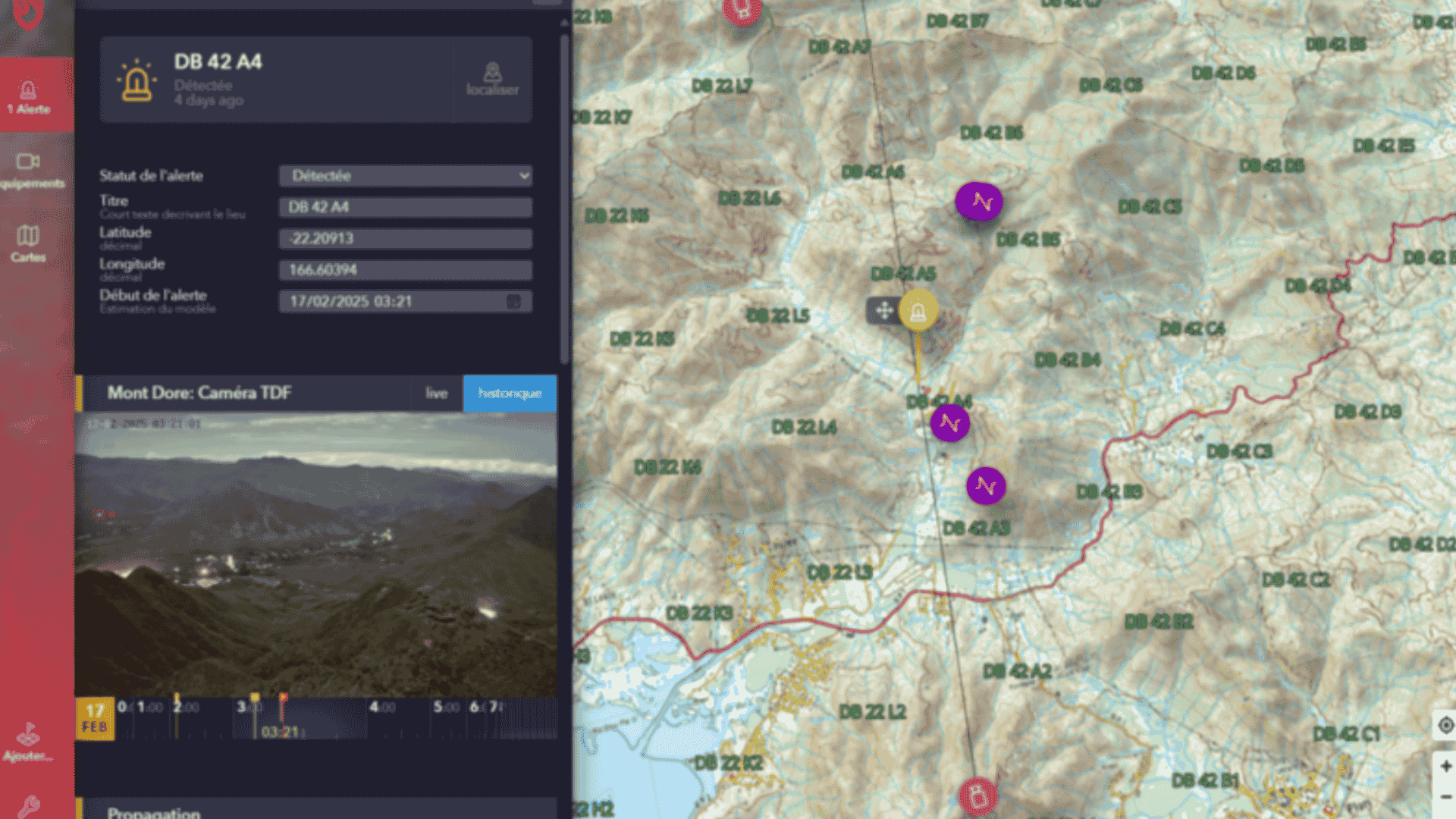Click the panel vertical scrollbar
The height and width of the screenshot is (819, 1456).
click(x=564, y=199)
